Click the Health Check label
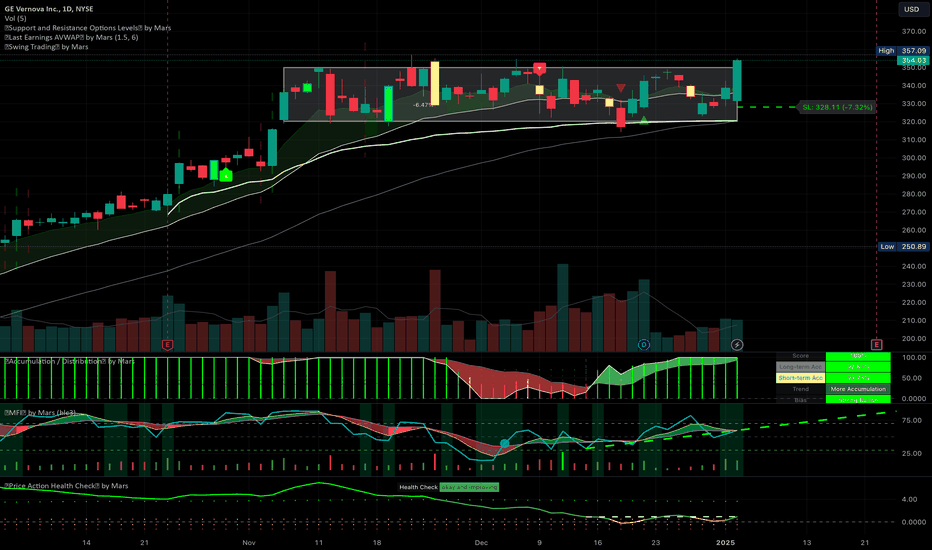 coord(418,487)
